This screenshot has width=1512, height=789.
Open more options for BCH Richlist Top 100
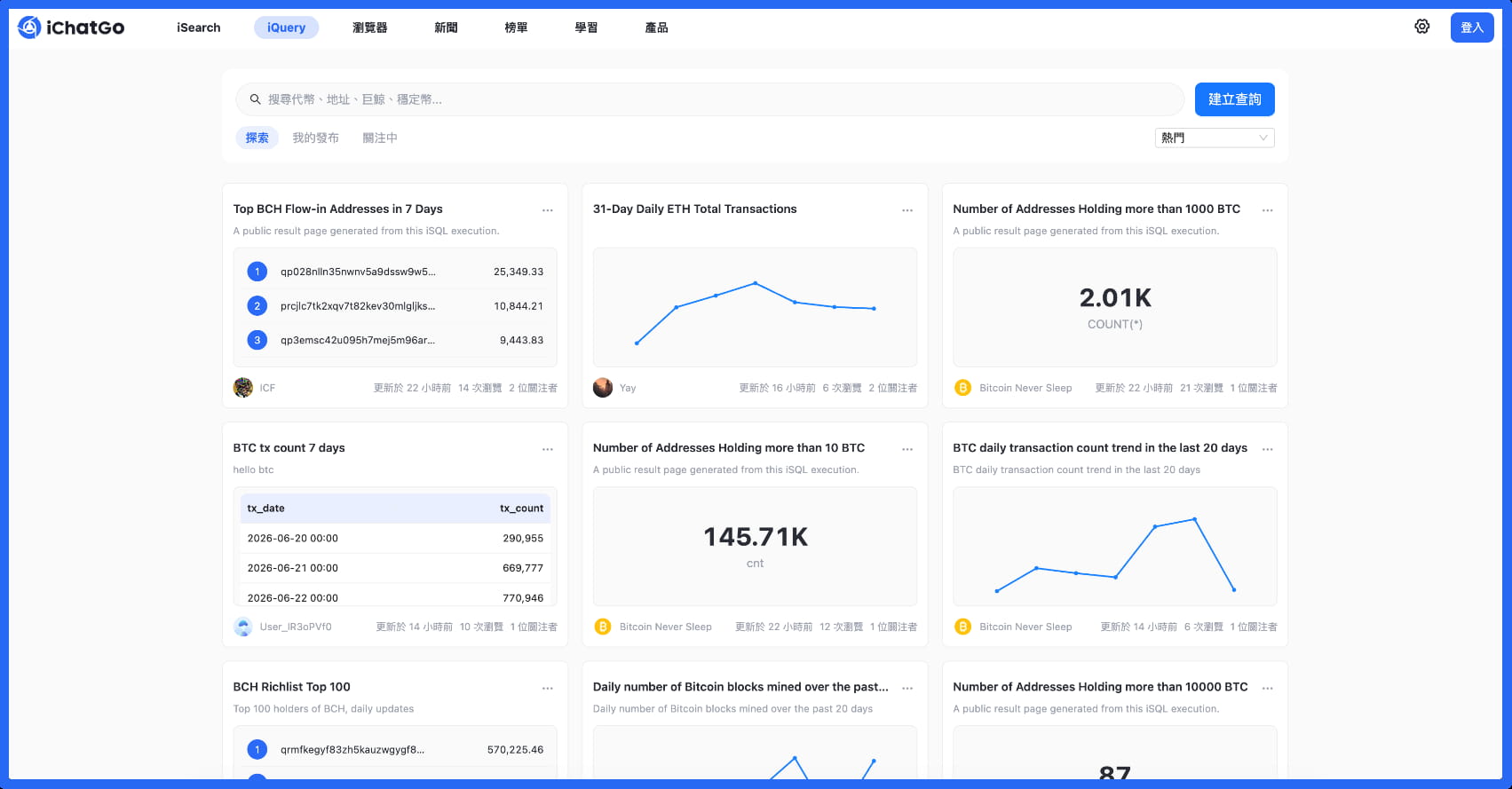(x=548, y=688)
